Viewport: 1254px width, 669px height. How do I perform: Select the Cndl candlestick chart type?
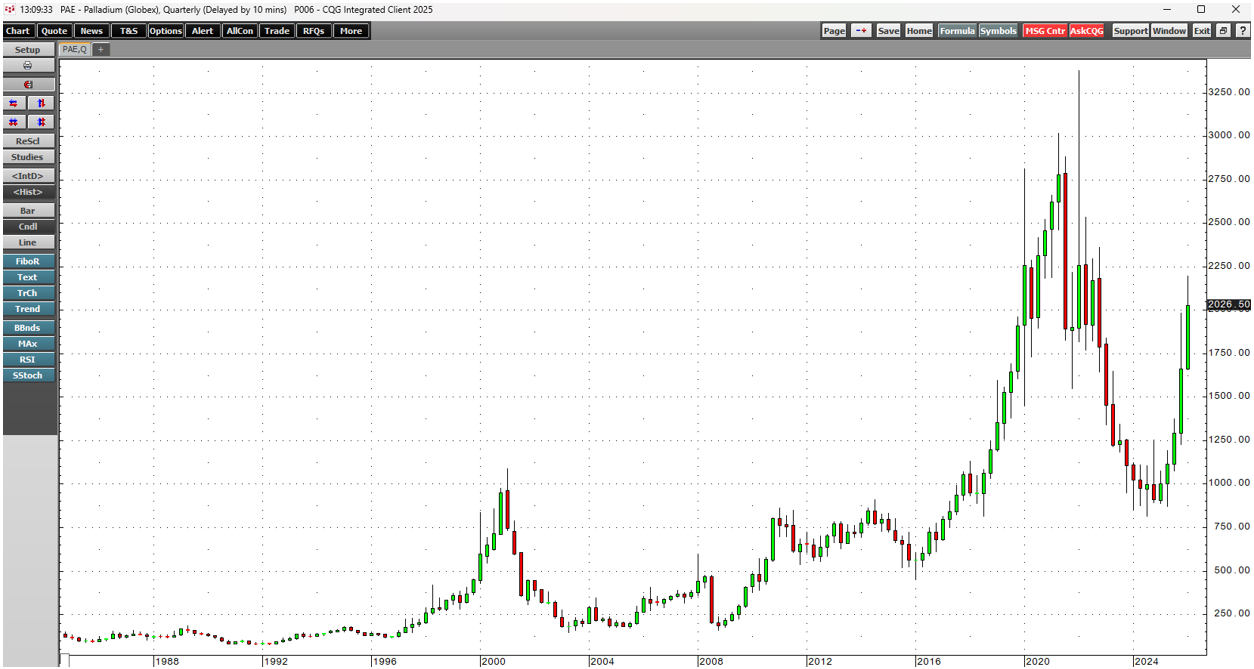[28, 227]
